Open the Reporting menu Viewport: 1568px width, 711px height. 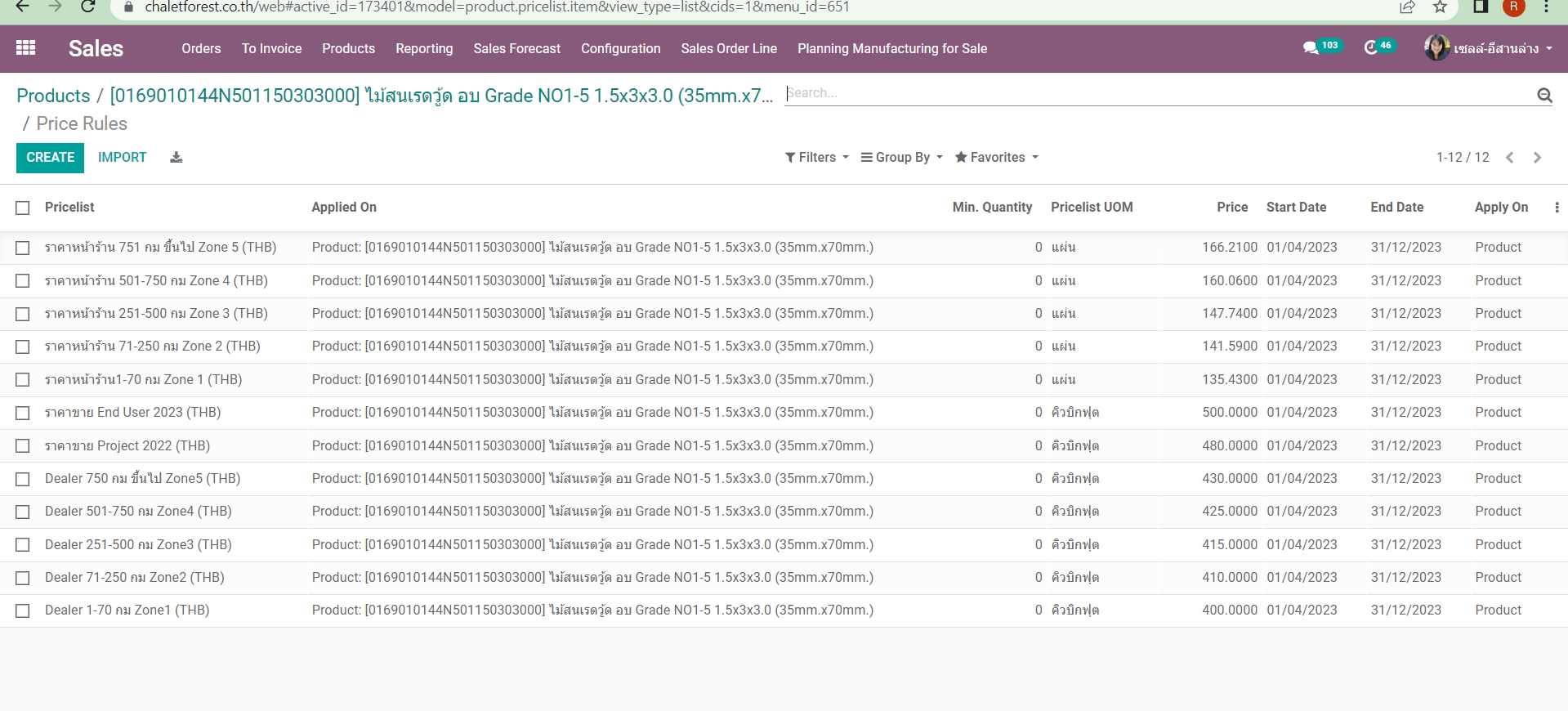(x=424, y=49)
